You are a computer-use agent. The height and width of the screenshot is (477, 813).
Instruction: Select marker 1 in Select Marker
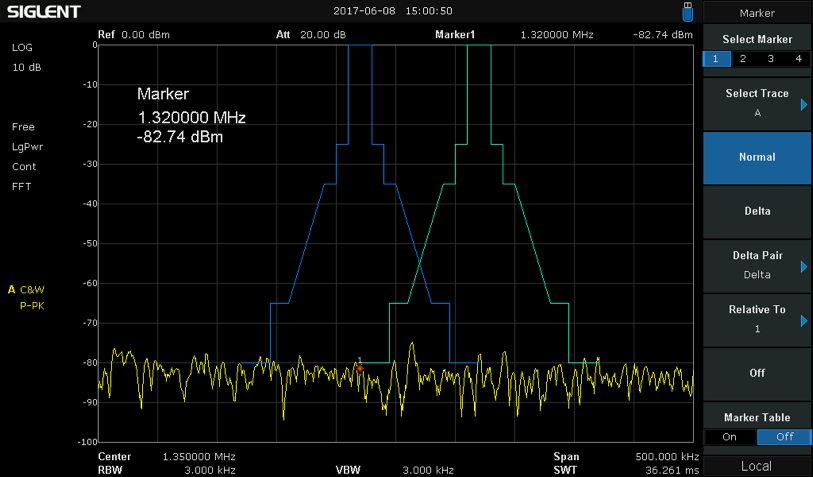715,59
